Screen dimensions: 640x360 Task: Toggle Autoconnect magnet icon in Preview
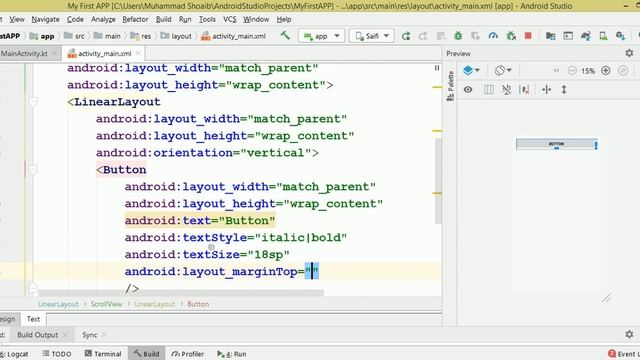tap(507, 89)
